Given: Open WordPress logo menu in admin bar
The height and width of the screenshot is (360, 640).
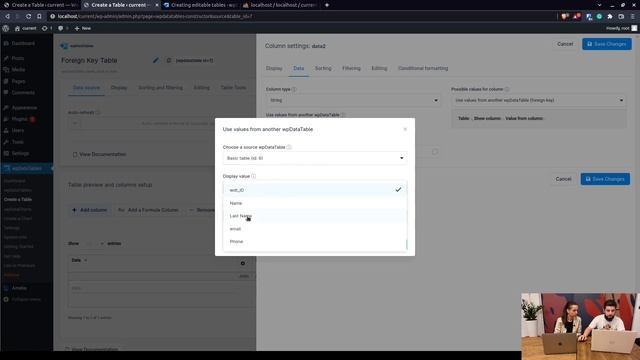Looking at the screenshot, I should [x=6, y=28].
